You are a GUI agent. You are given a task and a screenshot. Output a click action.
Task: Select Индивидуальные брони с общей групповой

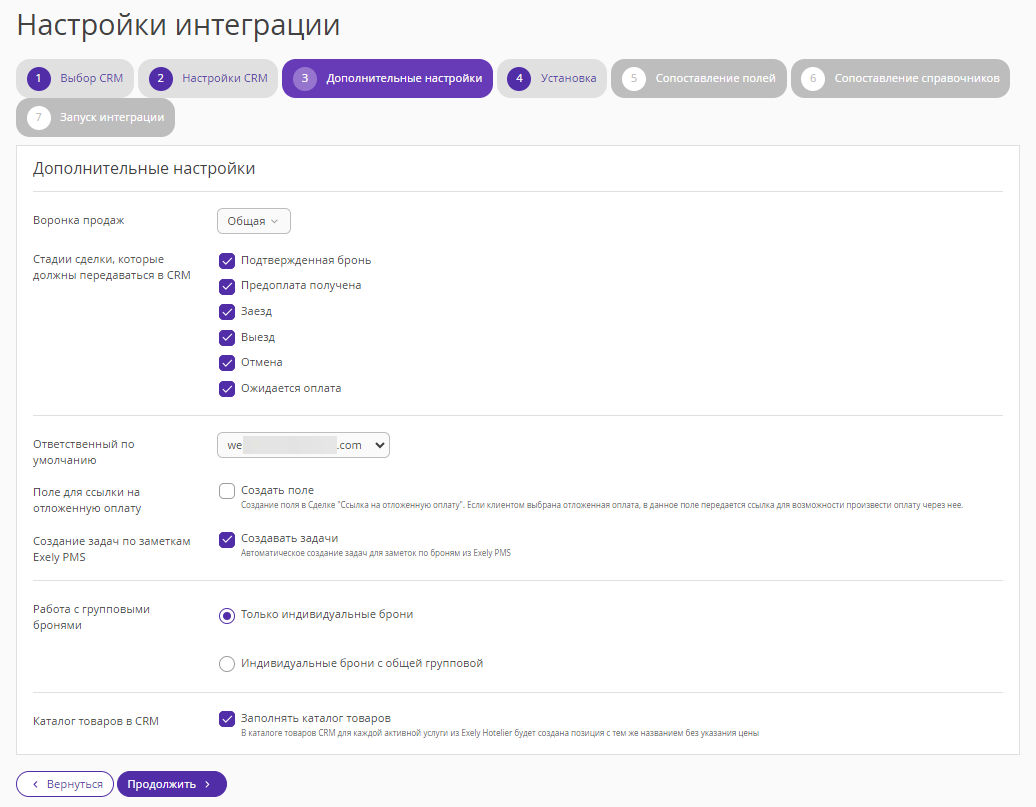coord(227,664)
